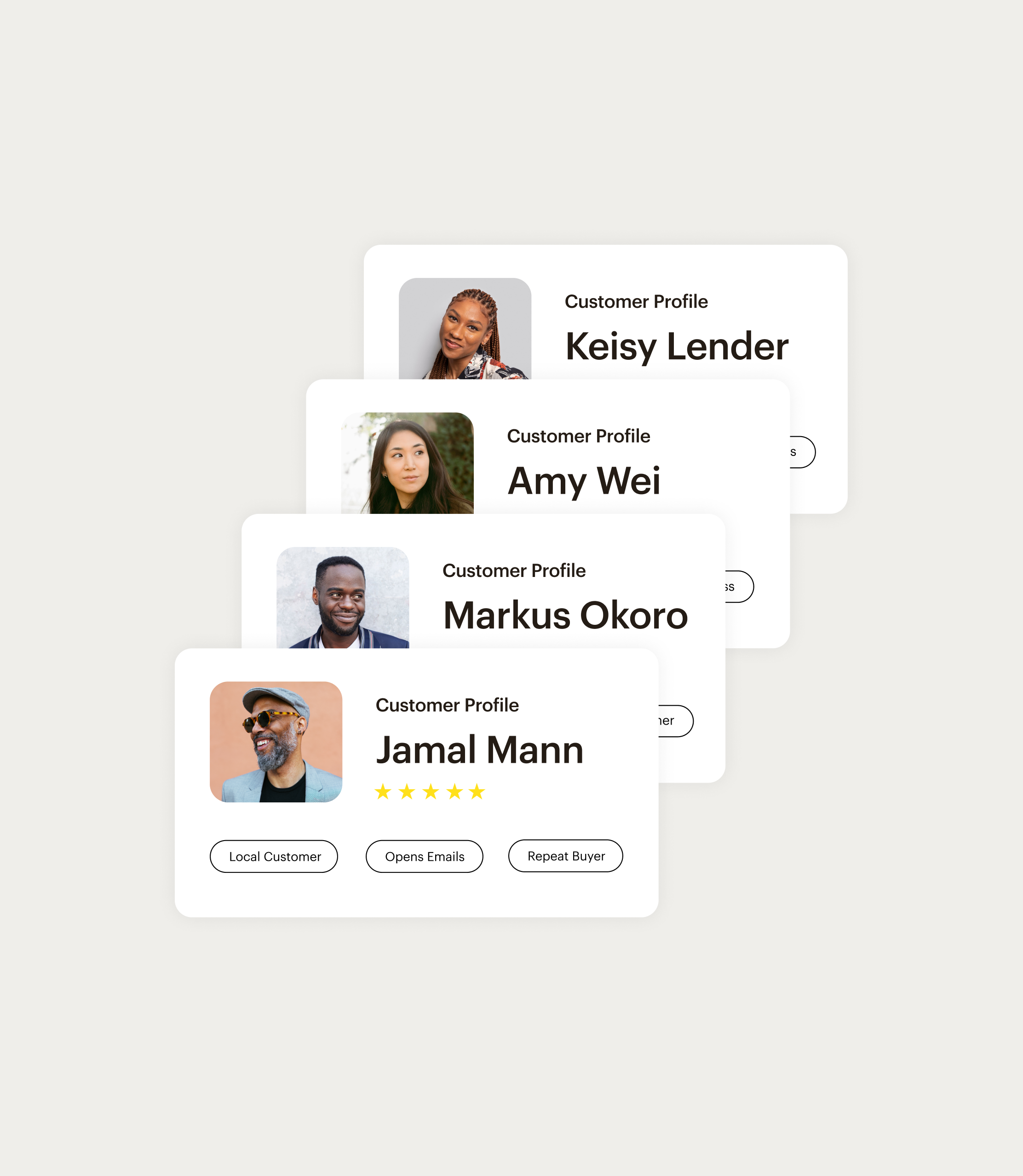This screenshot has width=1023, height=1176.
Task: Click the first star in Jamal Mann's rating
Action: 383,792
